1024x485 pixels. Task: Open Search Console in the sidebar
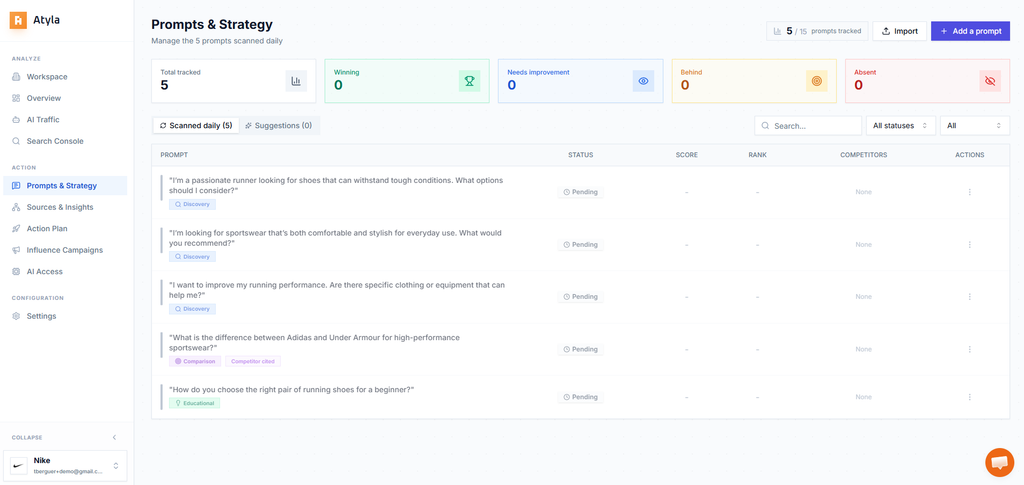[x=65, y=141]
